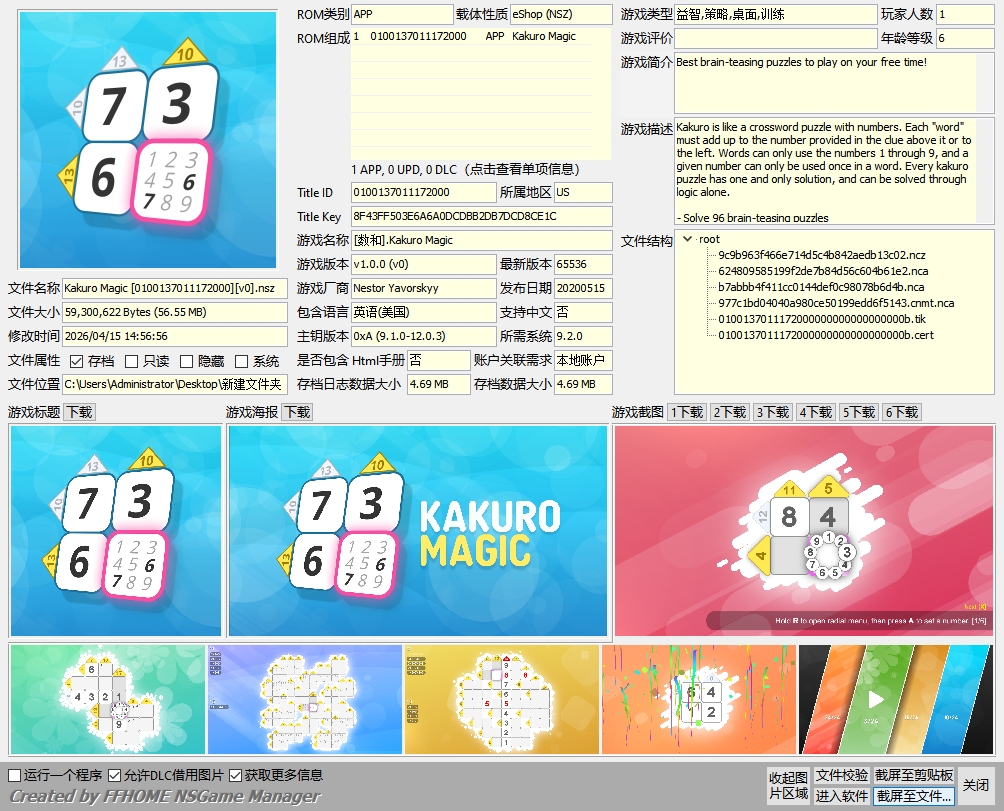The height and width of the screenshot is (811, 1004).
Task: Select the teal puzzle screenshot thumbnail
Action: tap(106, 699)
